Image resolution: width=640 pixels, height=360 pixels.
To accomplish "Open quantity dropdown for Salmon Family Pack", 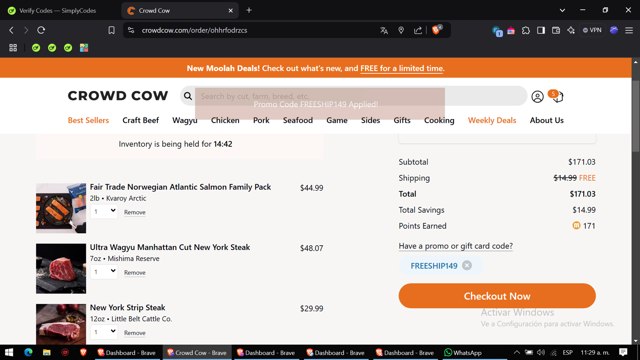I will click(x=104, y=211).
